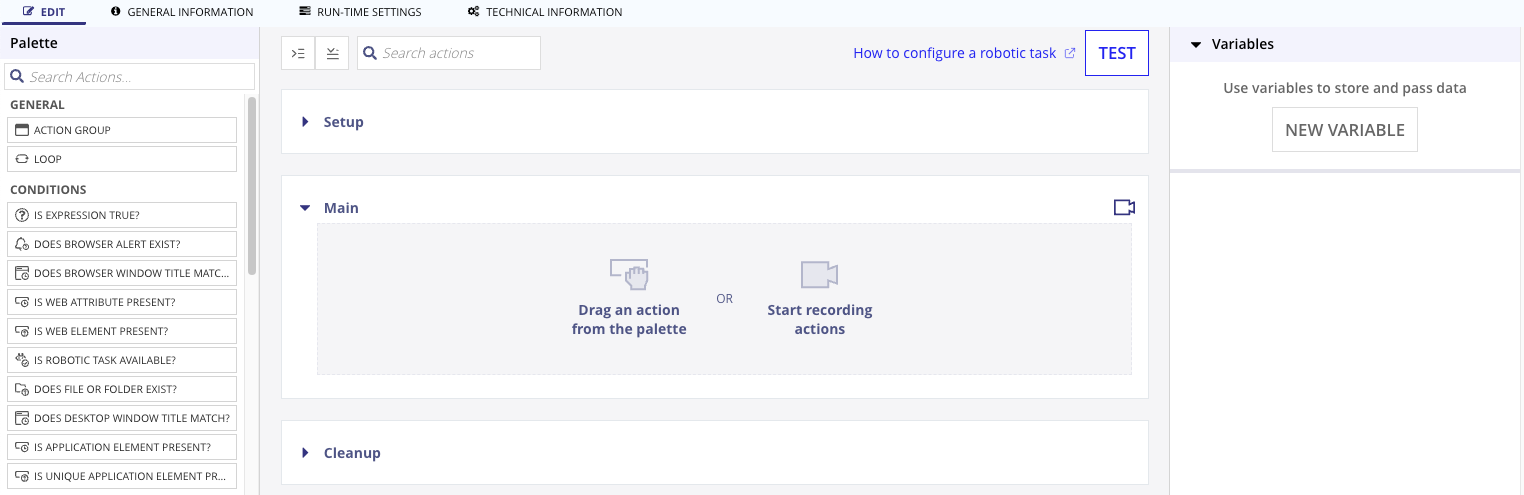Click Use variables to store and pass data text
The image size is (1524, 495).
point(1345,88)
